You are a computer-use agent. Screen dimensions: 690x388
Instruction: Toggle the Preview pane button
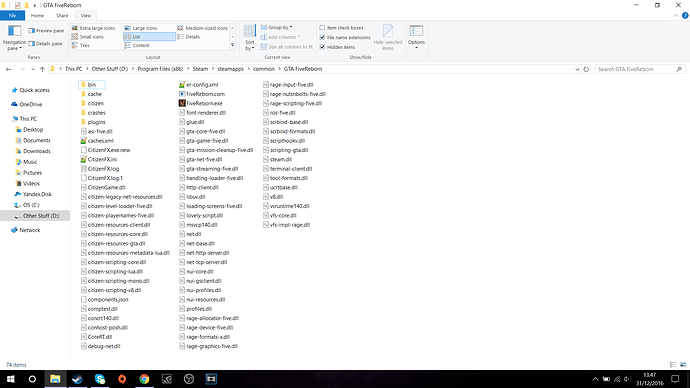point(46,31)
